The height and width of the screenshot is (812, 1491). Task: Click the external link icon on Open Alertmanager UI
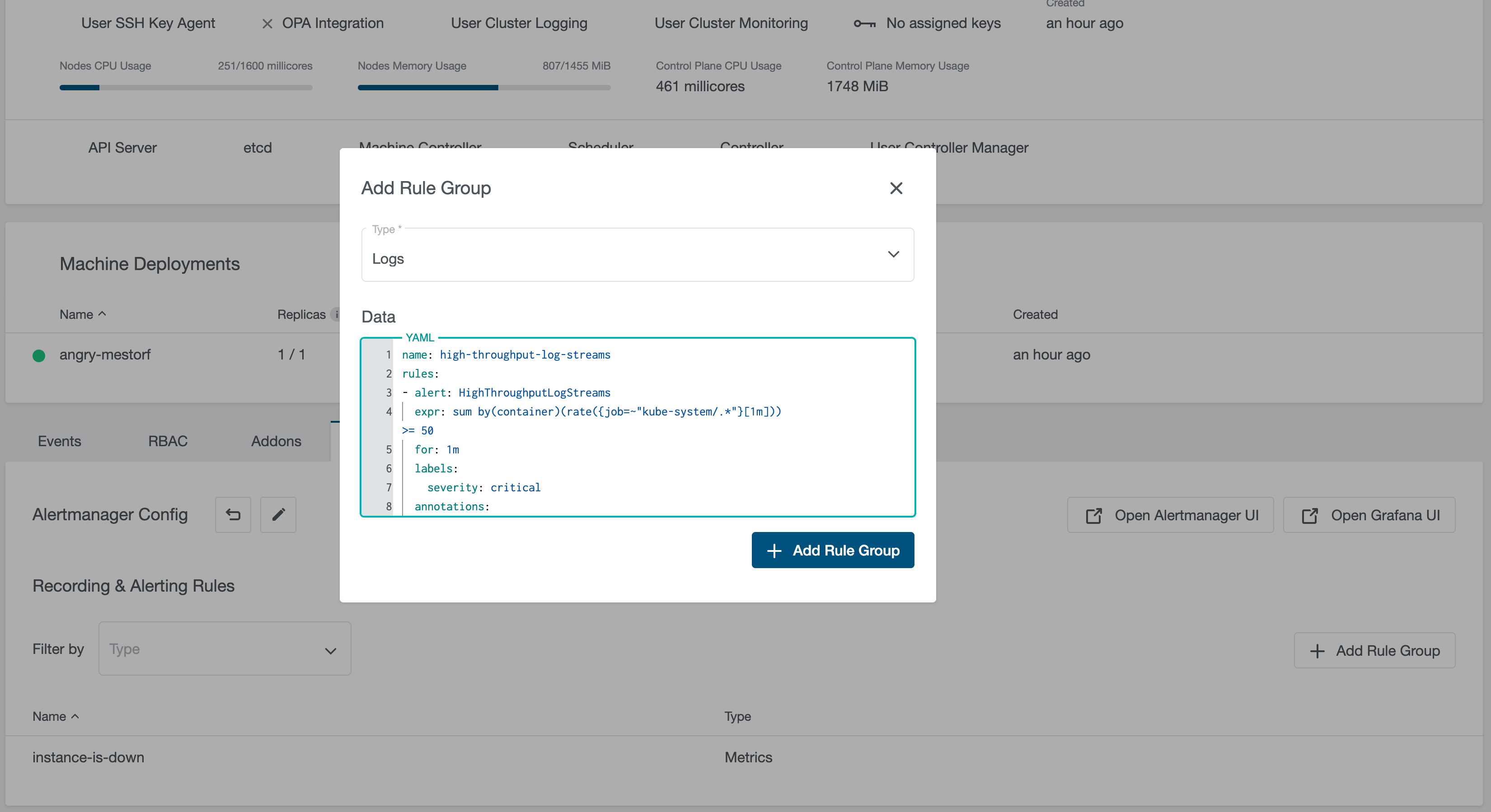pyautogui.click(x=1093, y=515)
